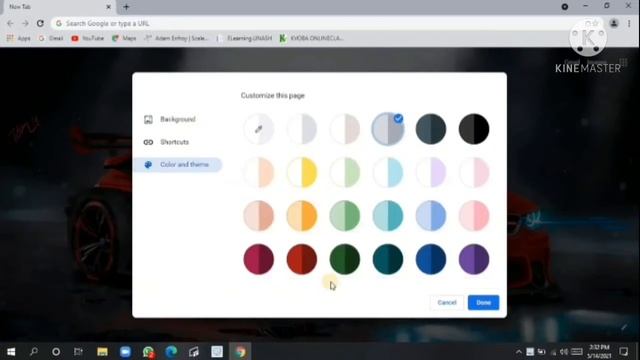Select the pale lavender theme swatch
Image resolution: width=640 pixels, height=360 pixels.
[431, 172]
